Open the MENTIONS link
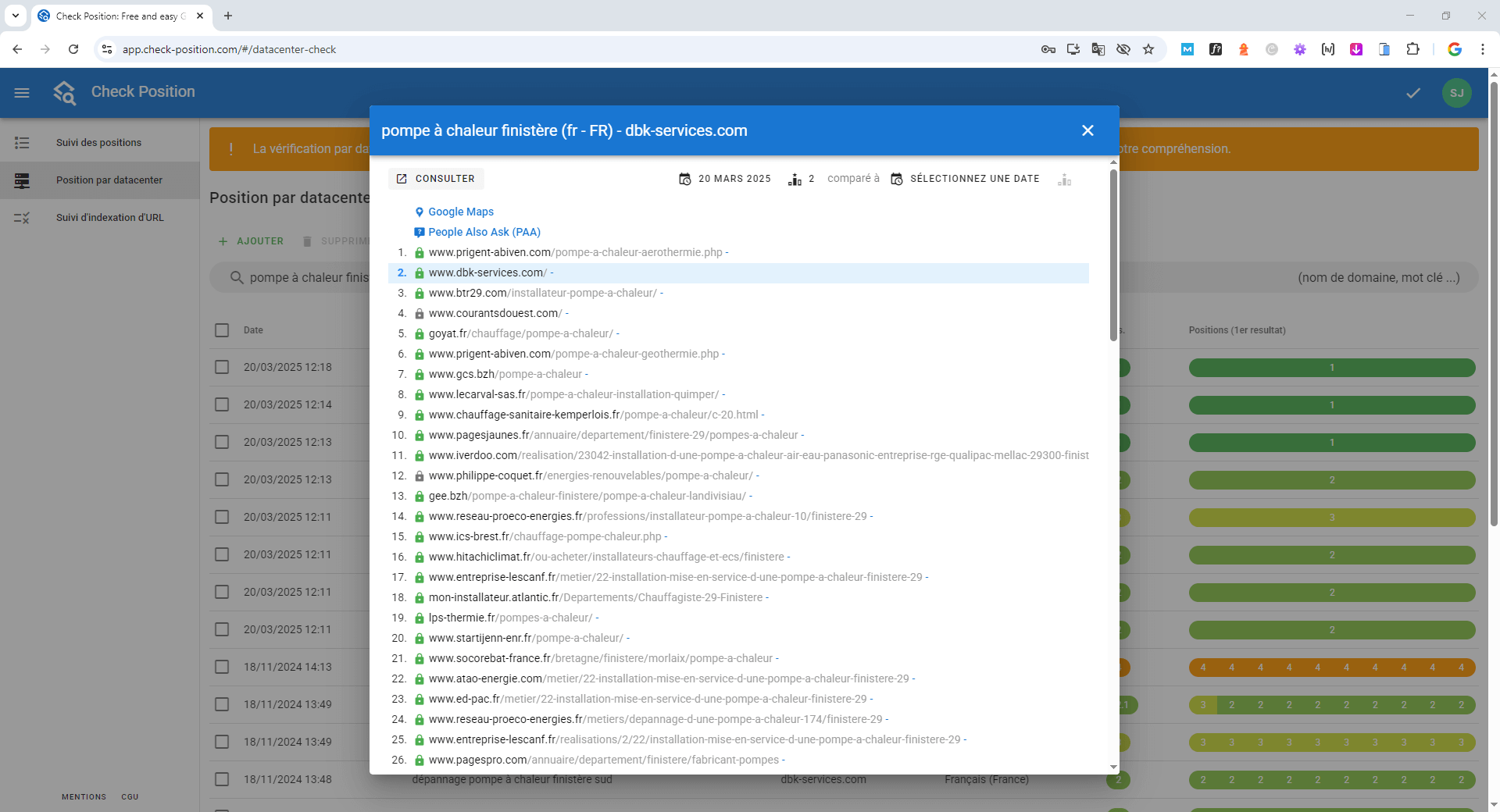 pyautogui.click(x=84, y=797)
